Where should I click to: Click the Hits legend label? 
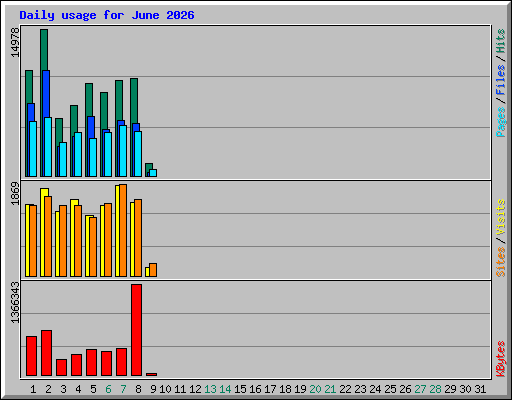point(501,41)
